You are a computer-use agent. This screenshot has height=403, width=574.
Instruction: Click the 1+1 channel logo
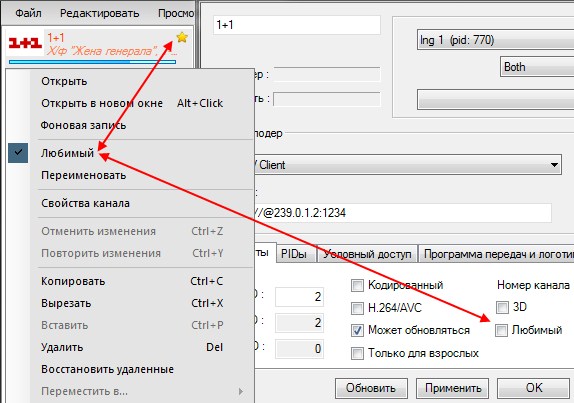pos(25,43)
